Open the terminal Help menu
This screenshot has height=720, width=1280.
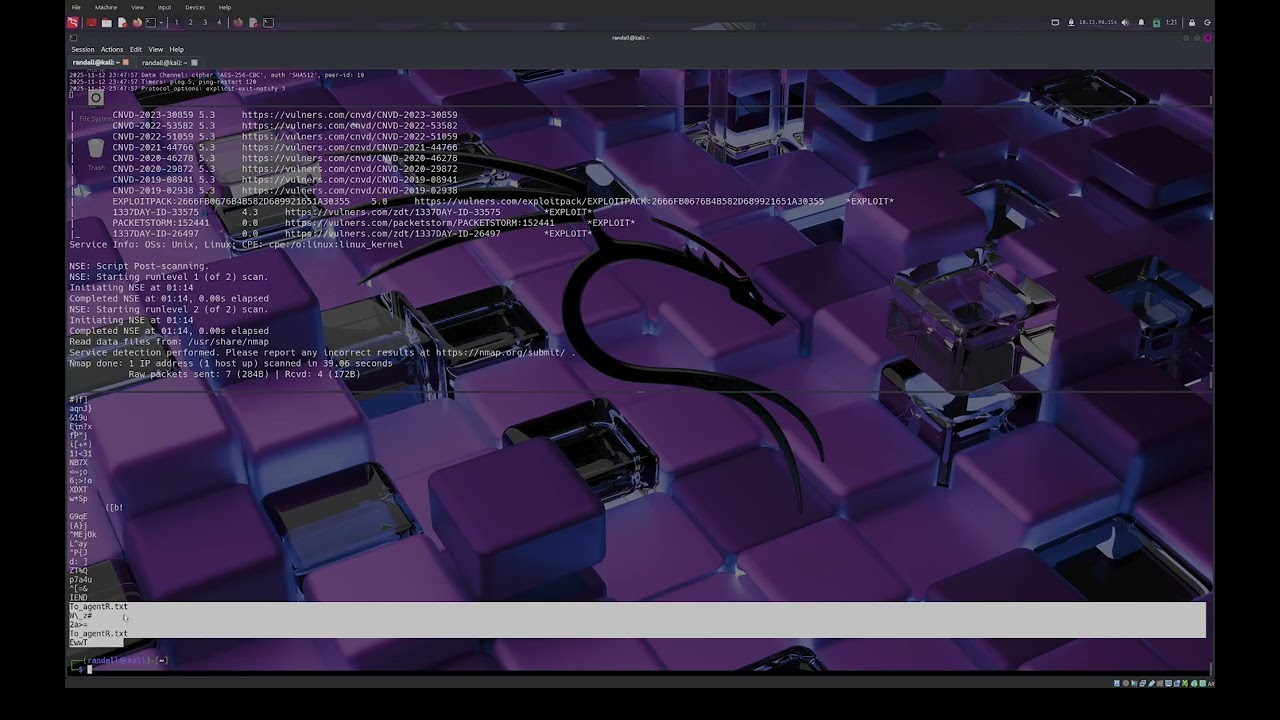(x=177, y=49)
